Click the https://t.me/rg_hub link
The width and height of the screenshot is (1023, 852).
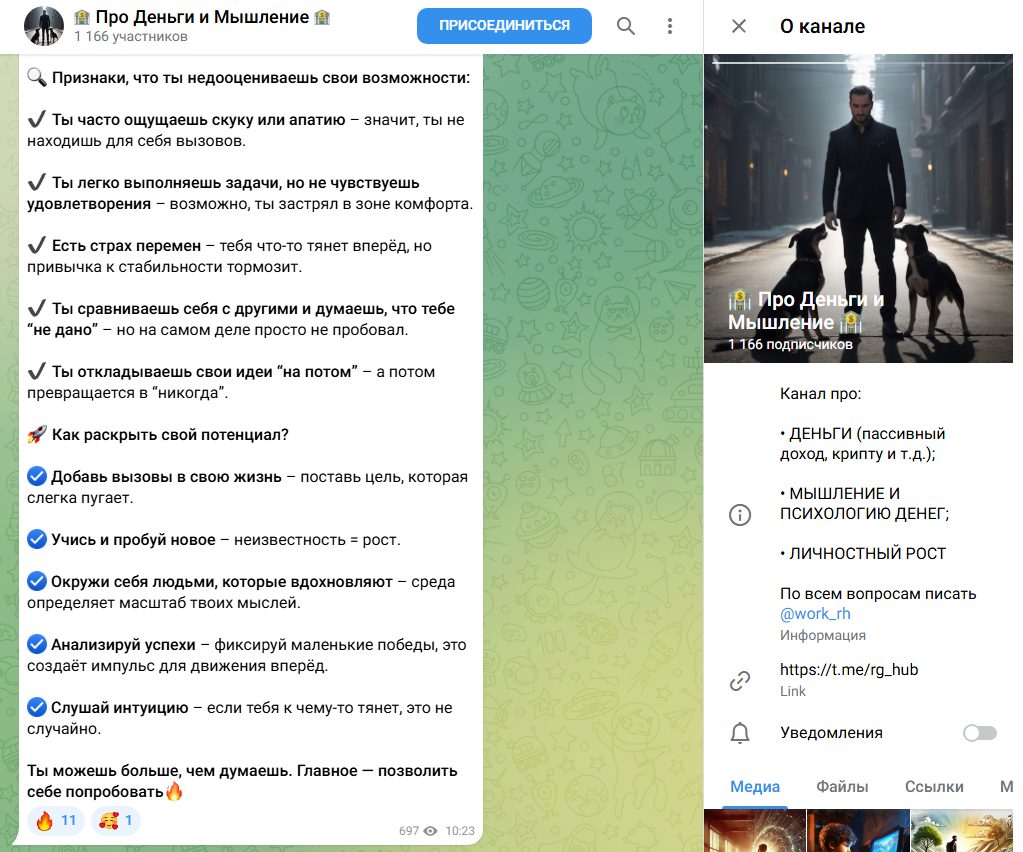tap(849, 669)
